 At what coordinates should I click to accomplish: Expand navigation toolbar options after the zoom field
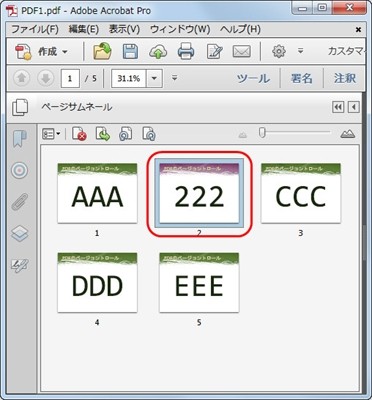tap(174, 78)
